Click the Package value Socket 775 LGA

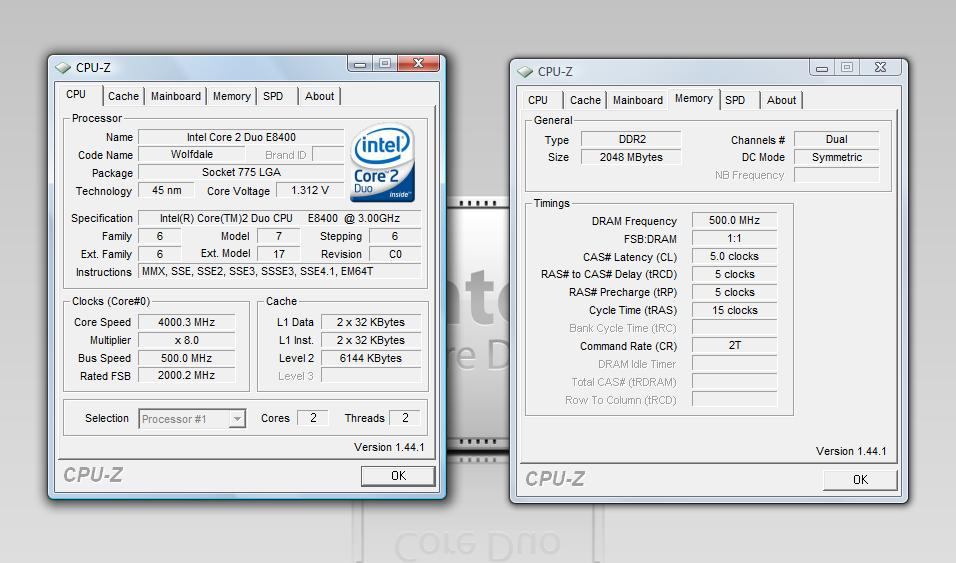(x=241, y=172)
